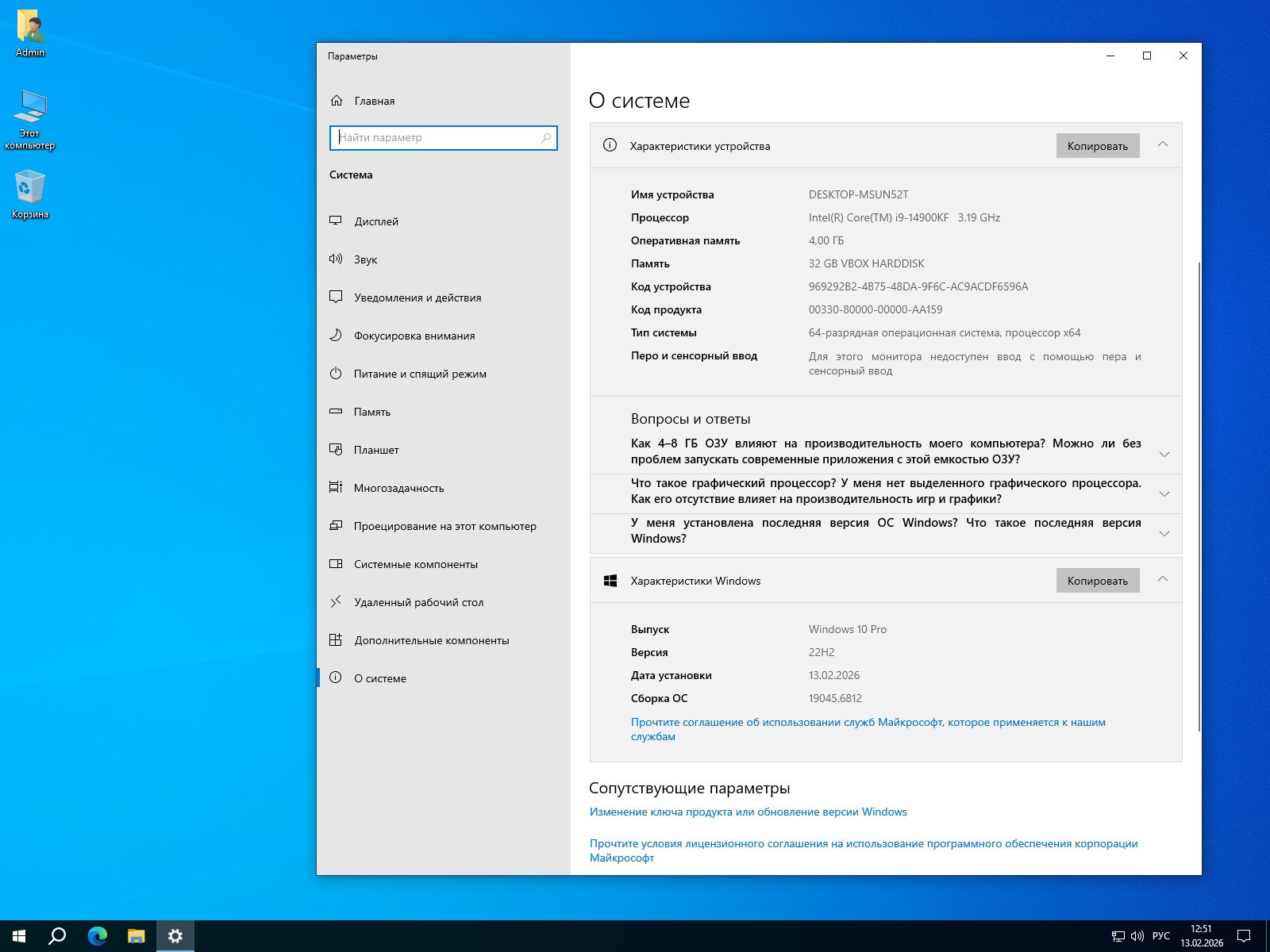The image size is (1270, 952).
Task: Collapse the device specifications section
Action: coord(1163,145)
